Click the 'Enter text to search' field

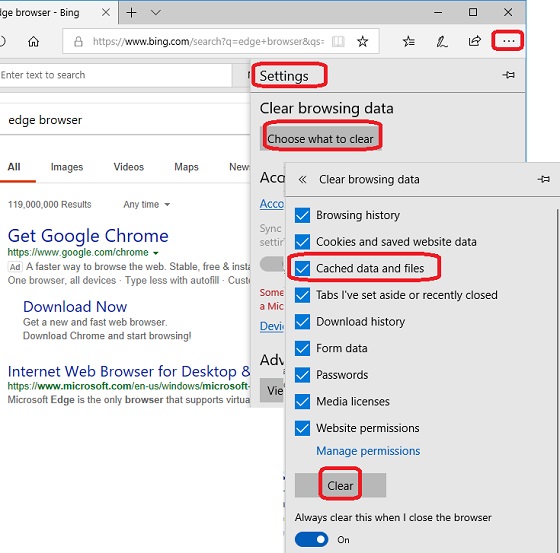pos(116,75)
